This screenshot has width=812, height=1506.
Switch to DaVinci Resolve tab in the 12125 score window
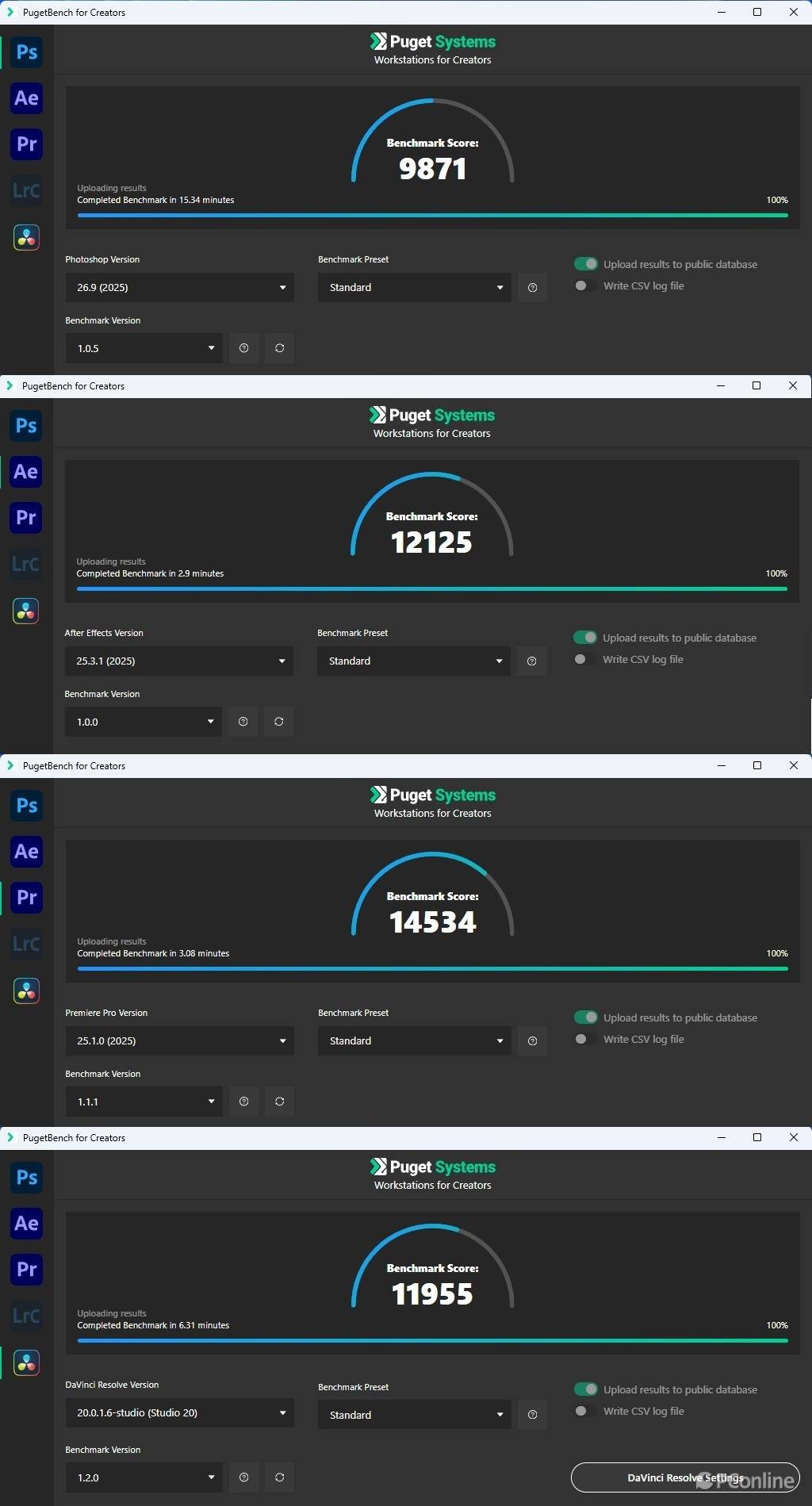click(x=25, y=611)
